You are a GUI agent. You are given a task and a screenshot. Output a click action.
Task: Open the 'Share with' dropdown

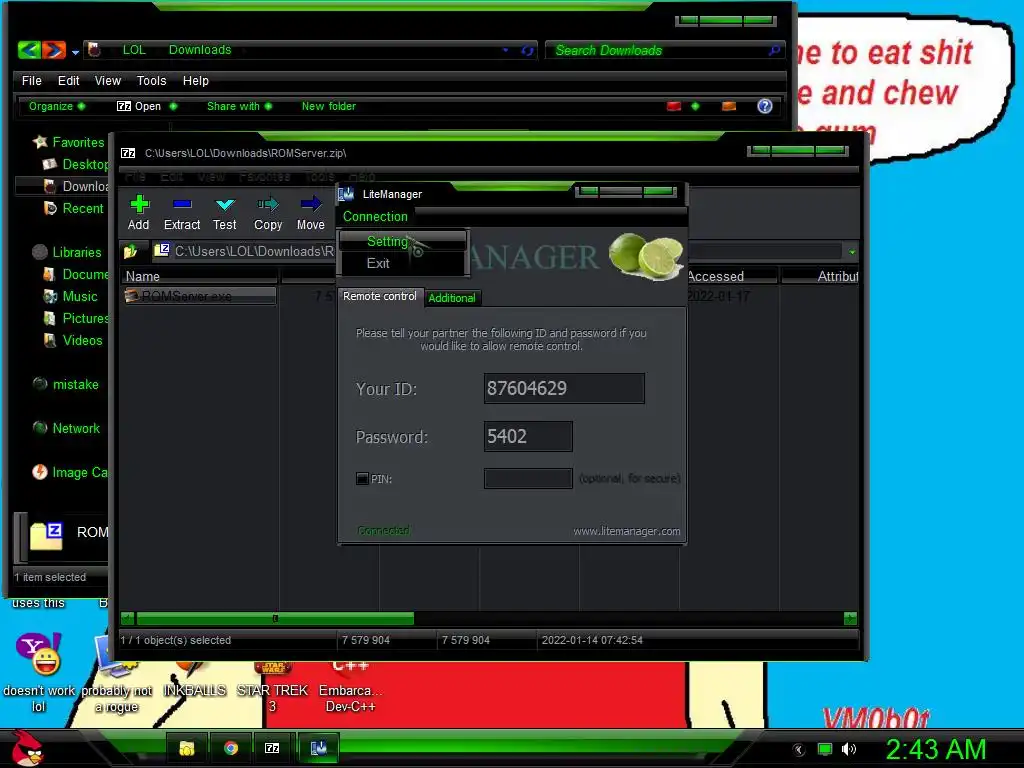239,106
